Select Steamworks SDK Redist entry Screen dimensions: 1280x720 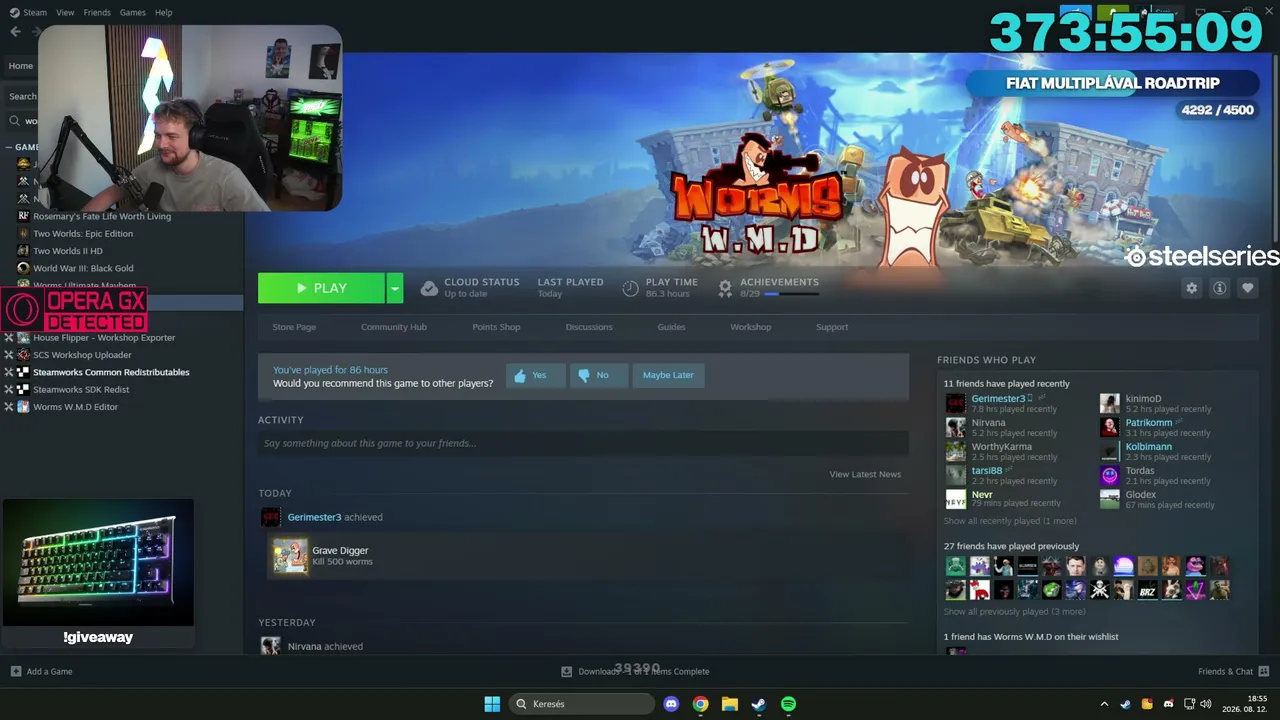(x=81, y=389)
